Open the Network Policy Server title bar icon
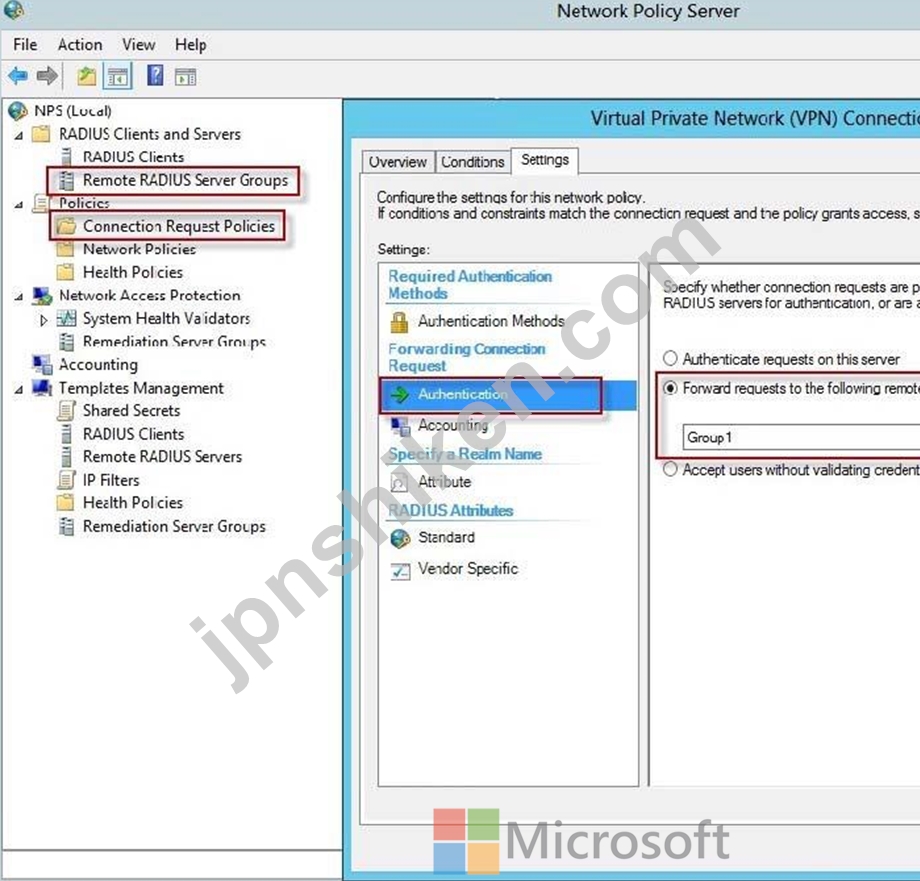Image resolution: width=920 pixels, height=881 pixels. (14, 10)
